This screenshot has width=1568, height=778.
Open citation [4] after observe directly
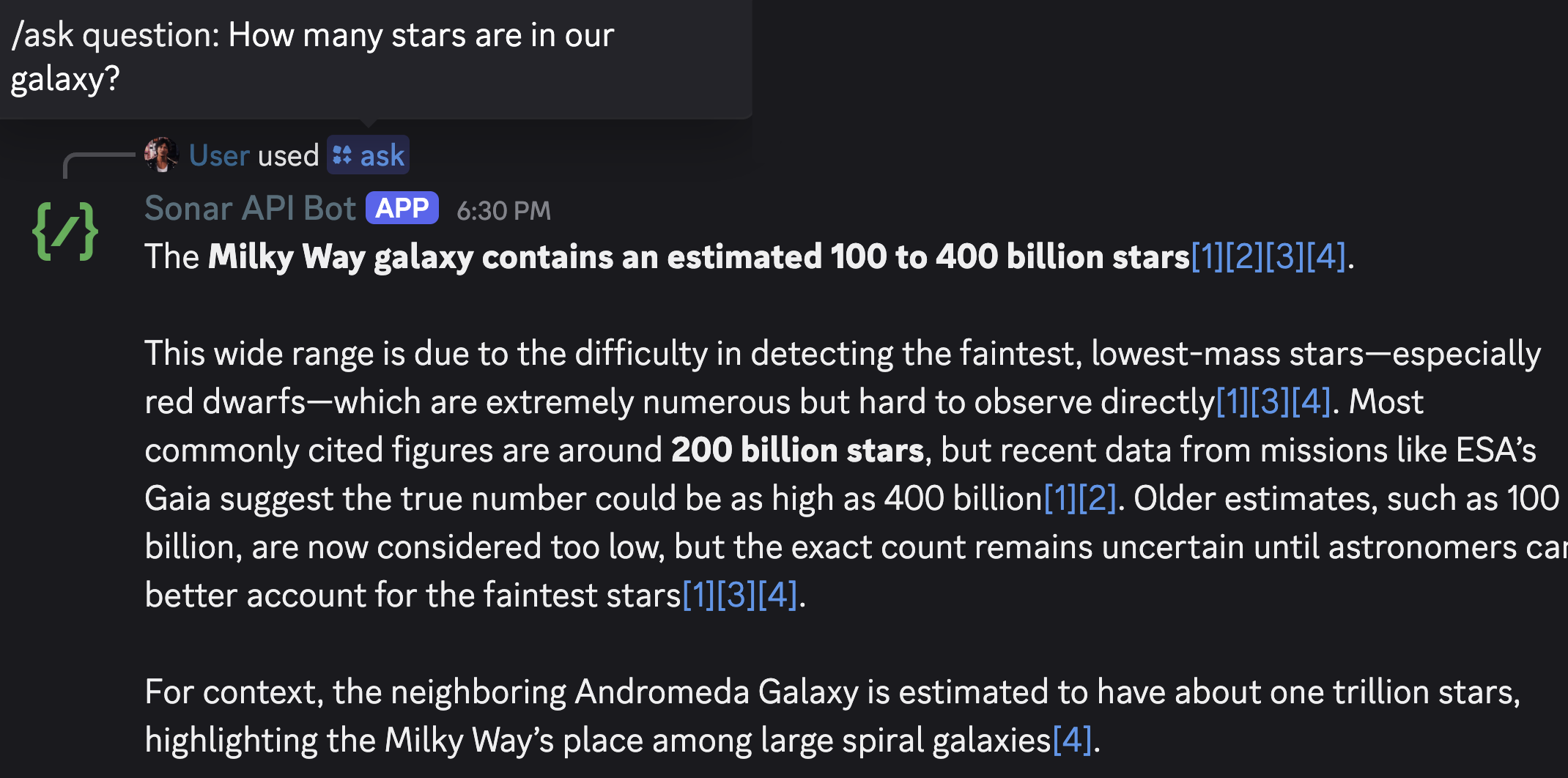tap(1311, 401)
